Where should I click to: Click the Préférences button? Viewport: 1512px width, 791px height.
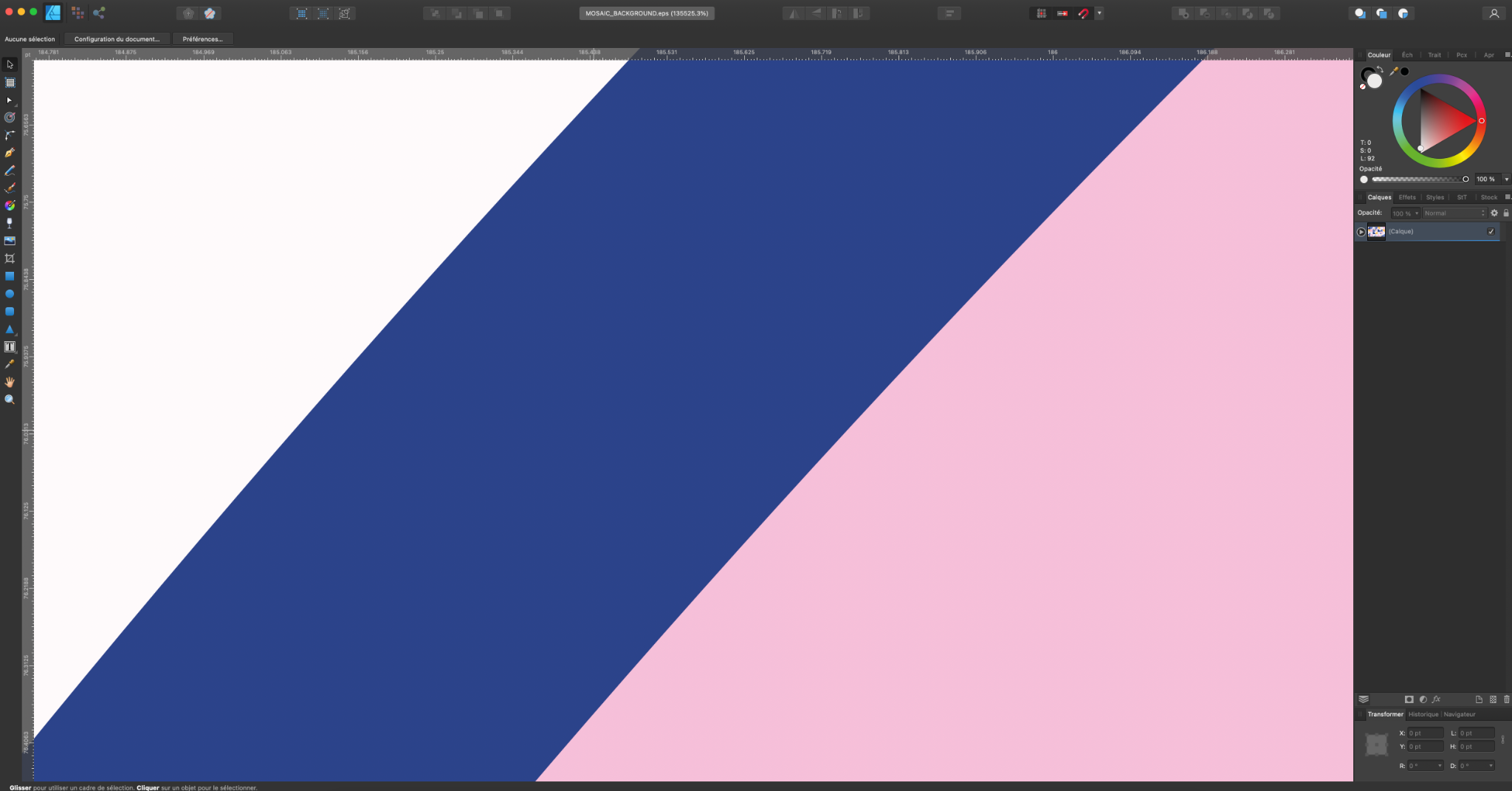point(203,39)
